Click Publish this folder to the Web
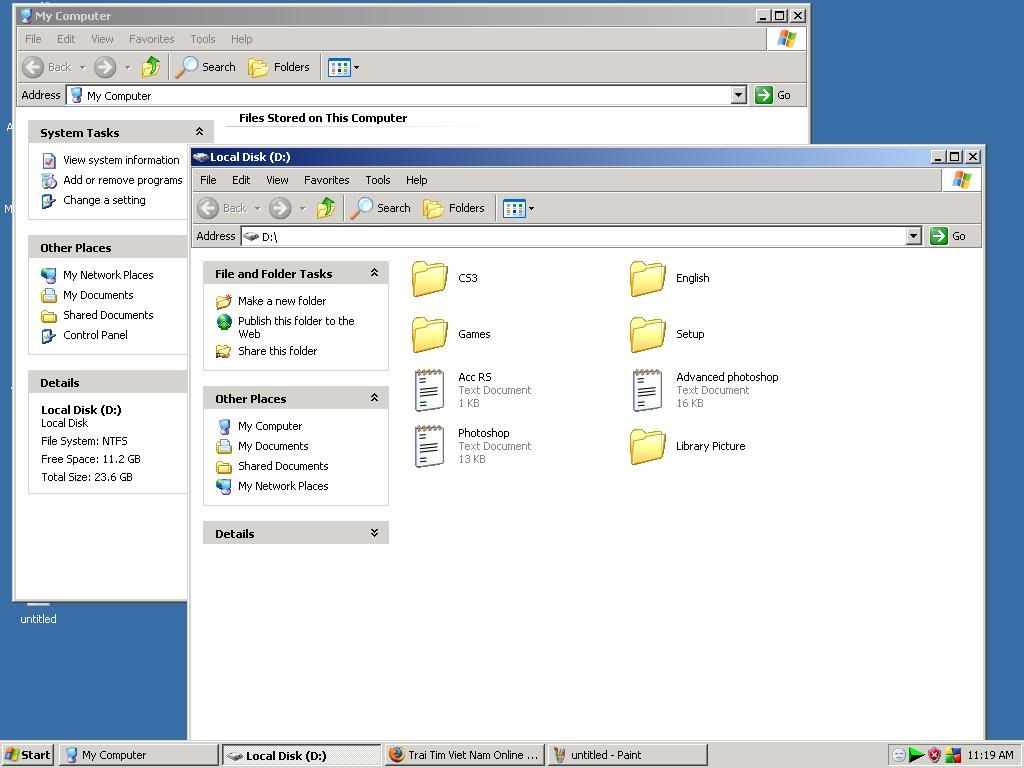The image size is (1024, 768). click(285, 327)
